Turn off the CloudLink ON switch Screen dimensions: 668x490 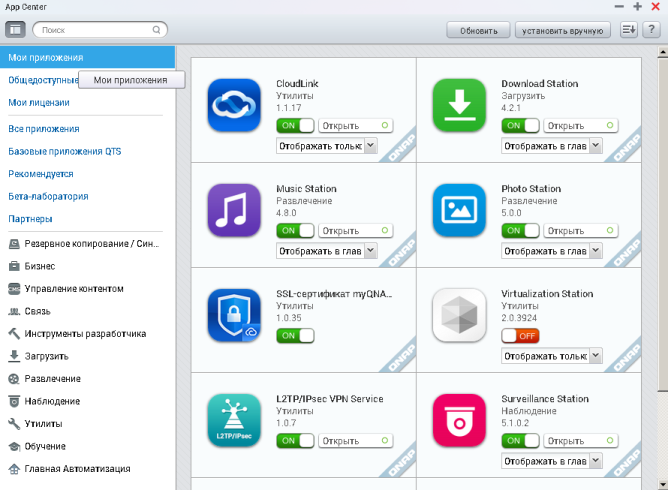(295, 126)
